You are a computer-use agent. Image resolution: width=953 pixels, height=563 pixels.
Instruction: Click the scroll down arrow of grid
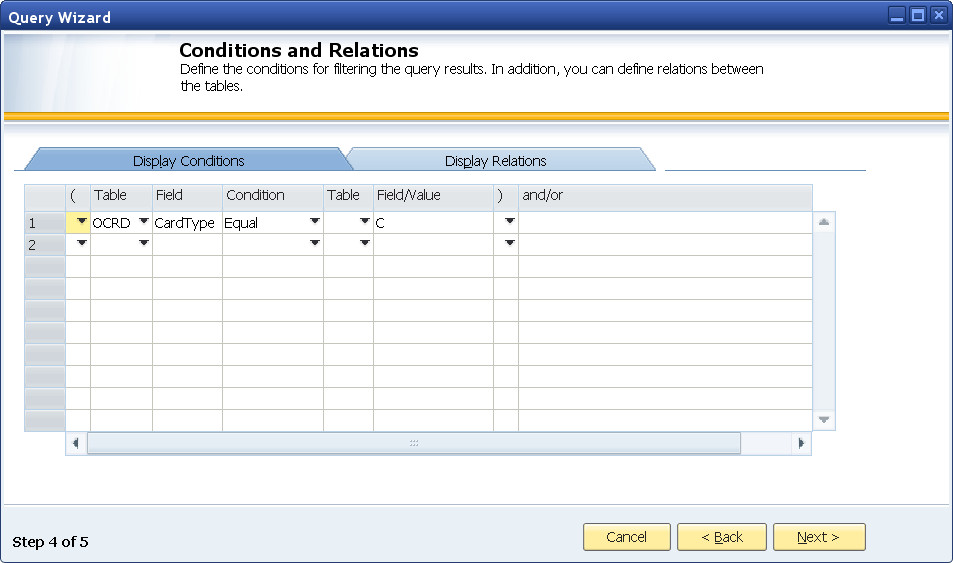824,420
